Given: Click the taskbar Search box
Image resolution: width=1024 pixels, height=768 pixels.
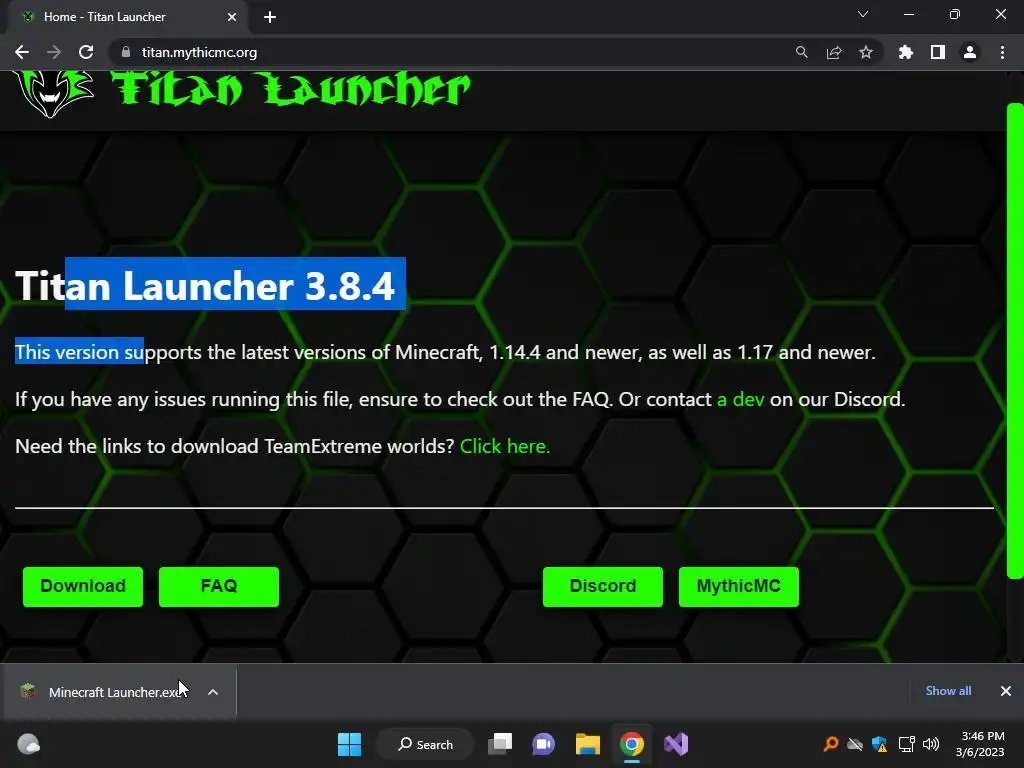Looking at the screenshot, I should point(426,744).
